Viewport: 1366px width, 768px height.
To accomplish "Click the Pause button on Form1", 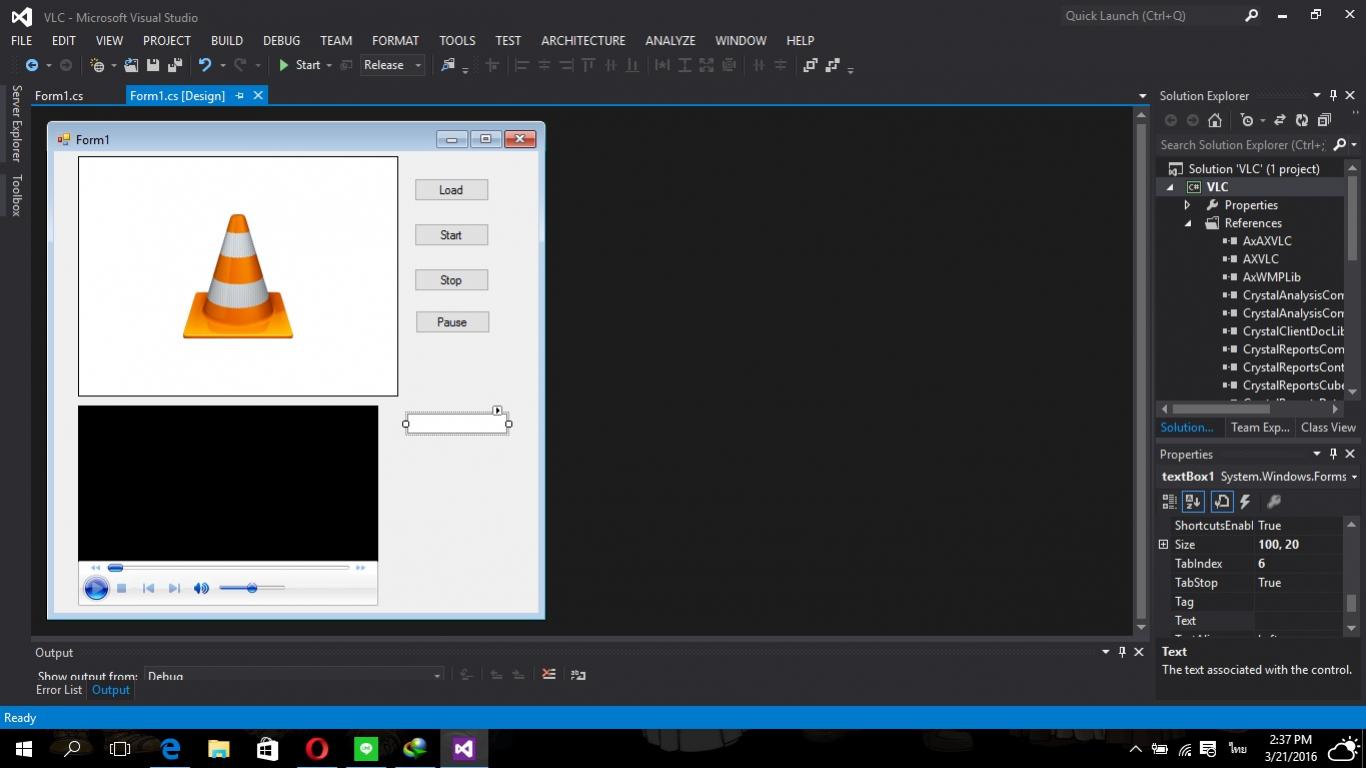I will tap(452, 322).
